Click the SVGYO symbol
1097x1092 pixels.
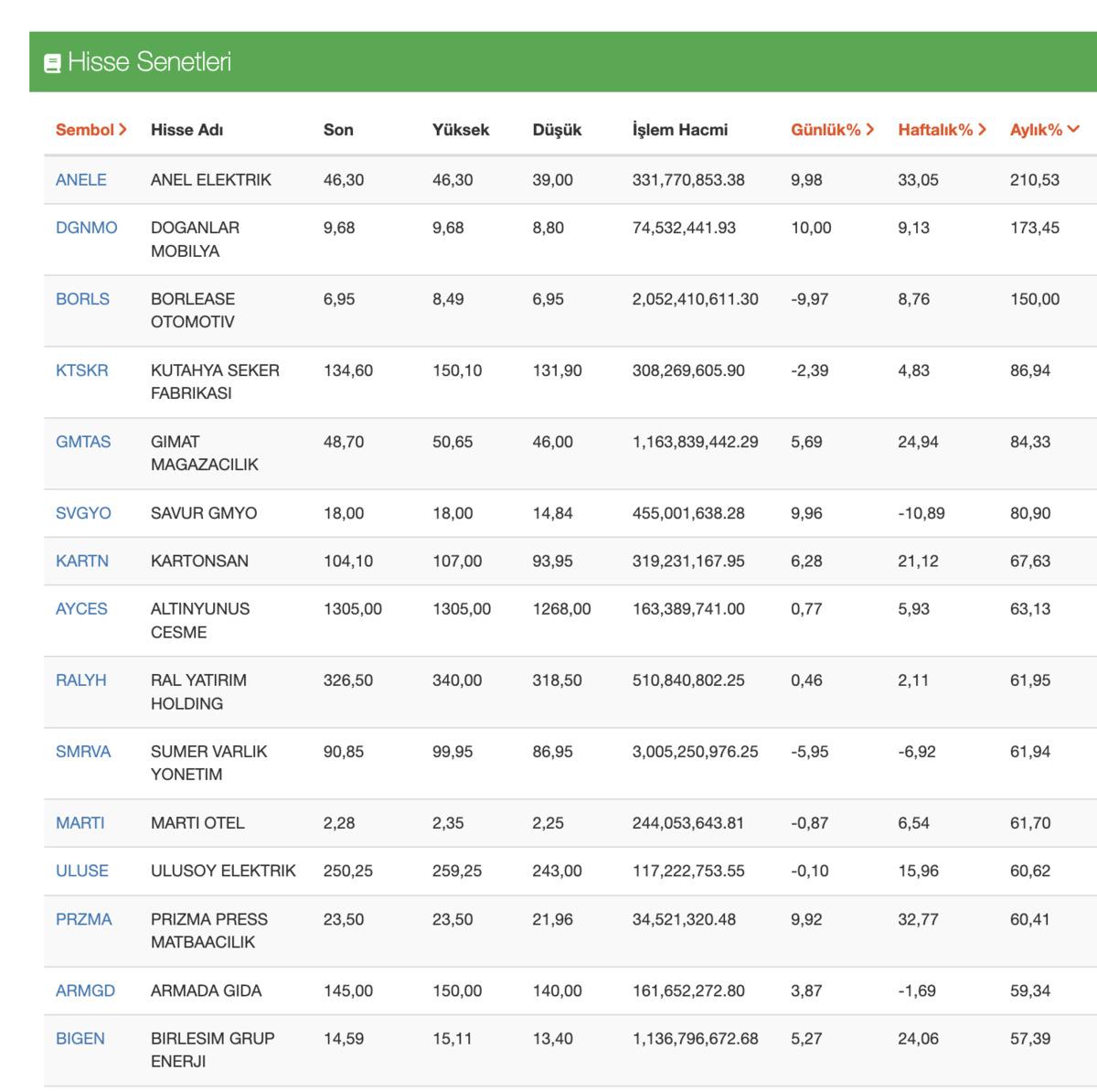82,513
